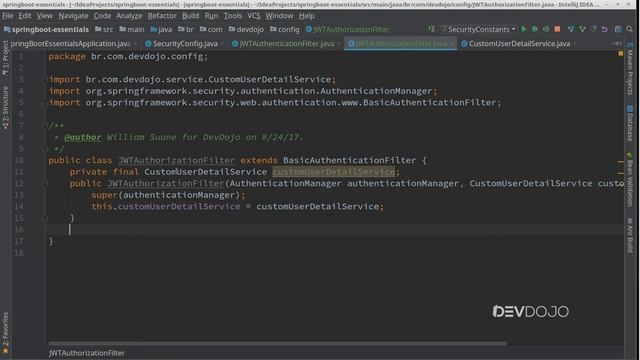
Task: Click the editor horizontal scrollbar
Action: 278,344
